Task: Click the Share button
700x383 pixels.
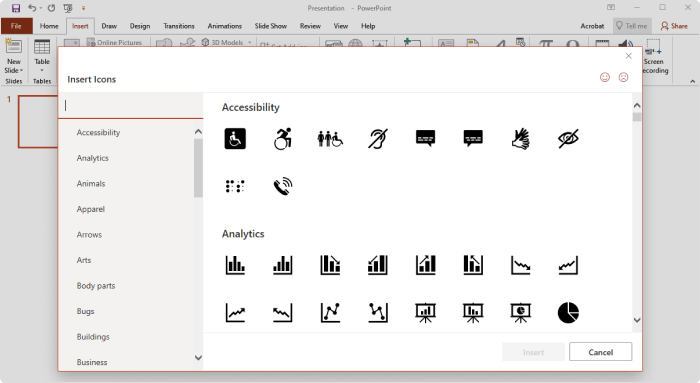Action: tap(674, 26)
